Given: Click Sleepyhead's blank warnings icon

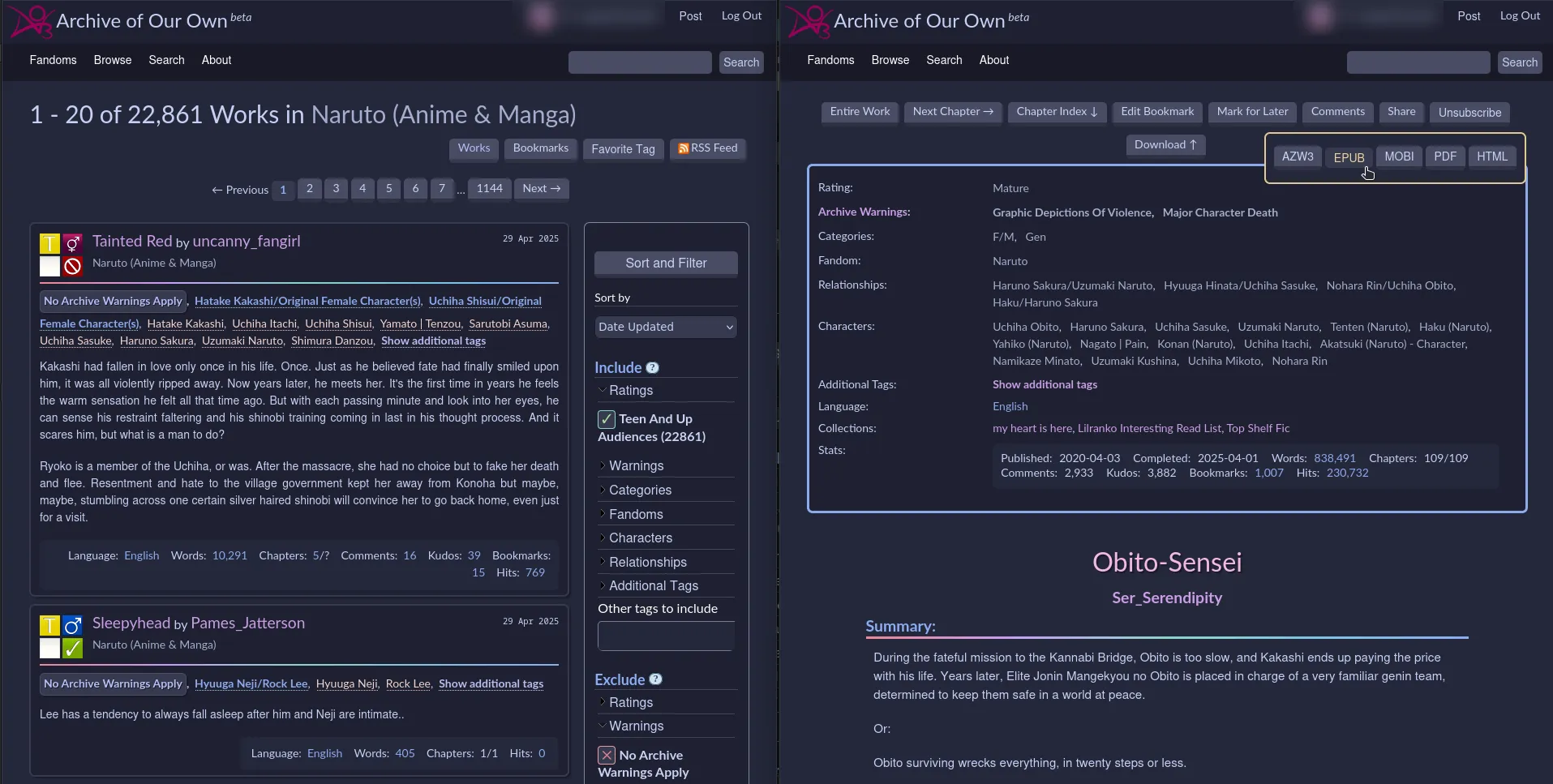Looking at the screenshot, I should (49, 648).
